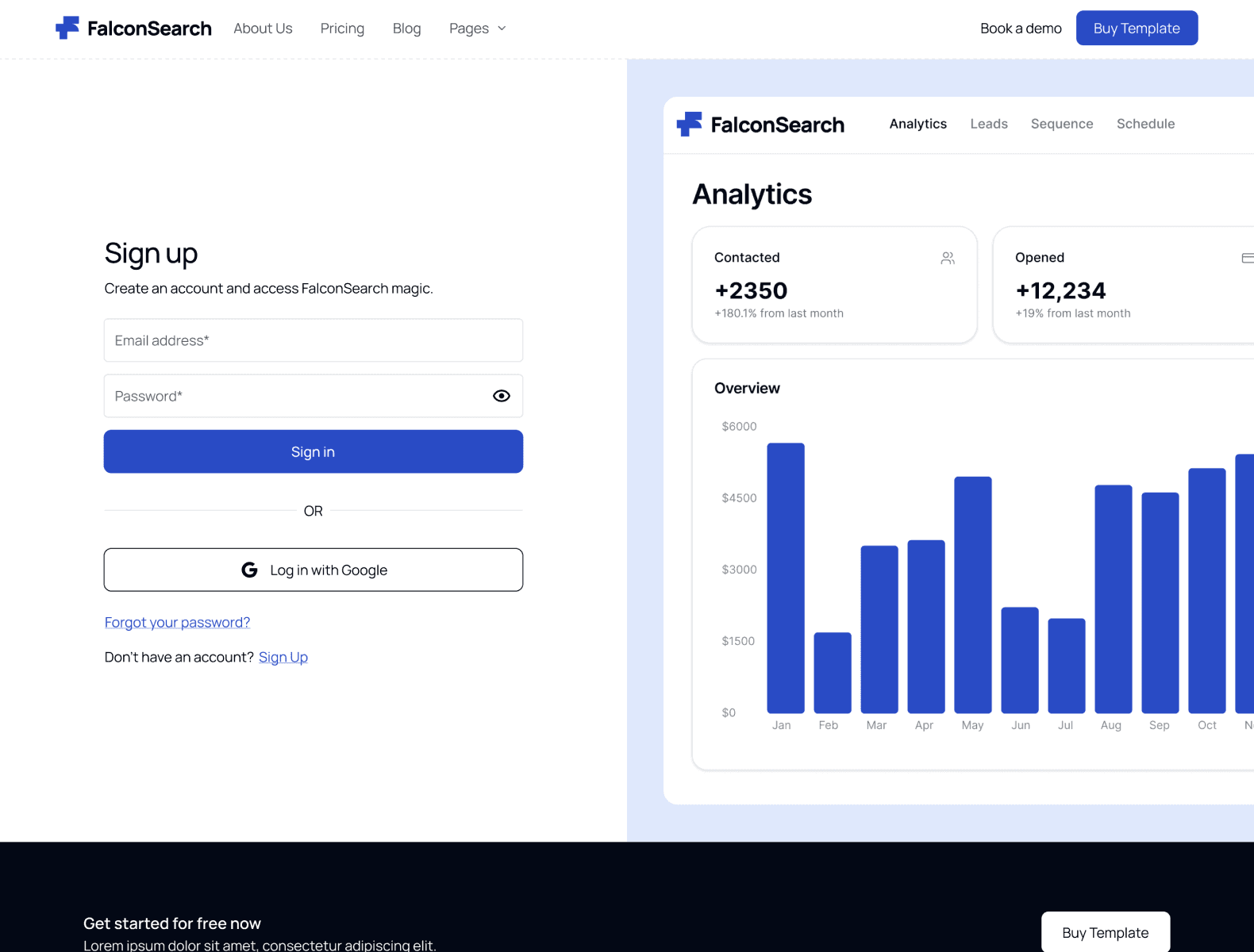Click the $4500 axis label

739,497
